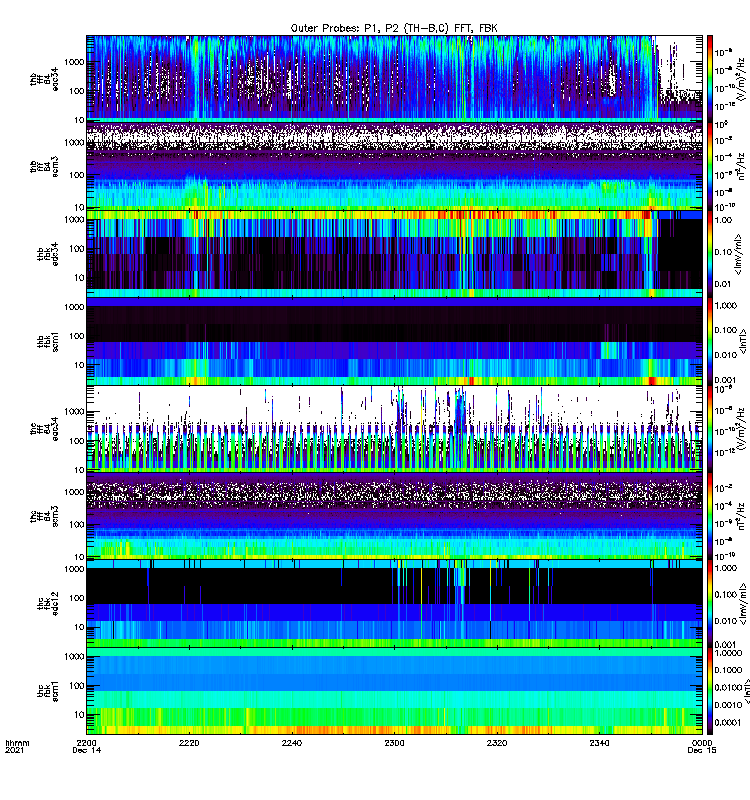Viewport: 750px width, 800px height.
Task: Click the '0.0001' tick on thc scm1 color scale
Action: click(728, 722)
